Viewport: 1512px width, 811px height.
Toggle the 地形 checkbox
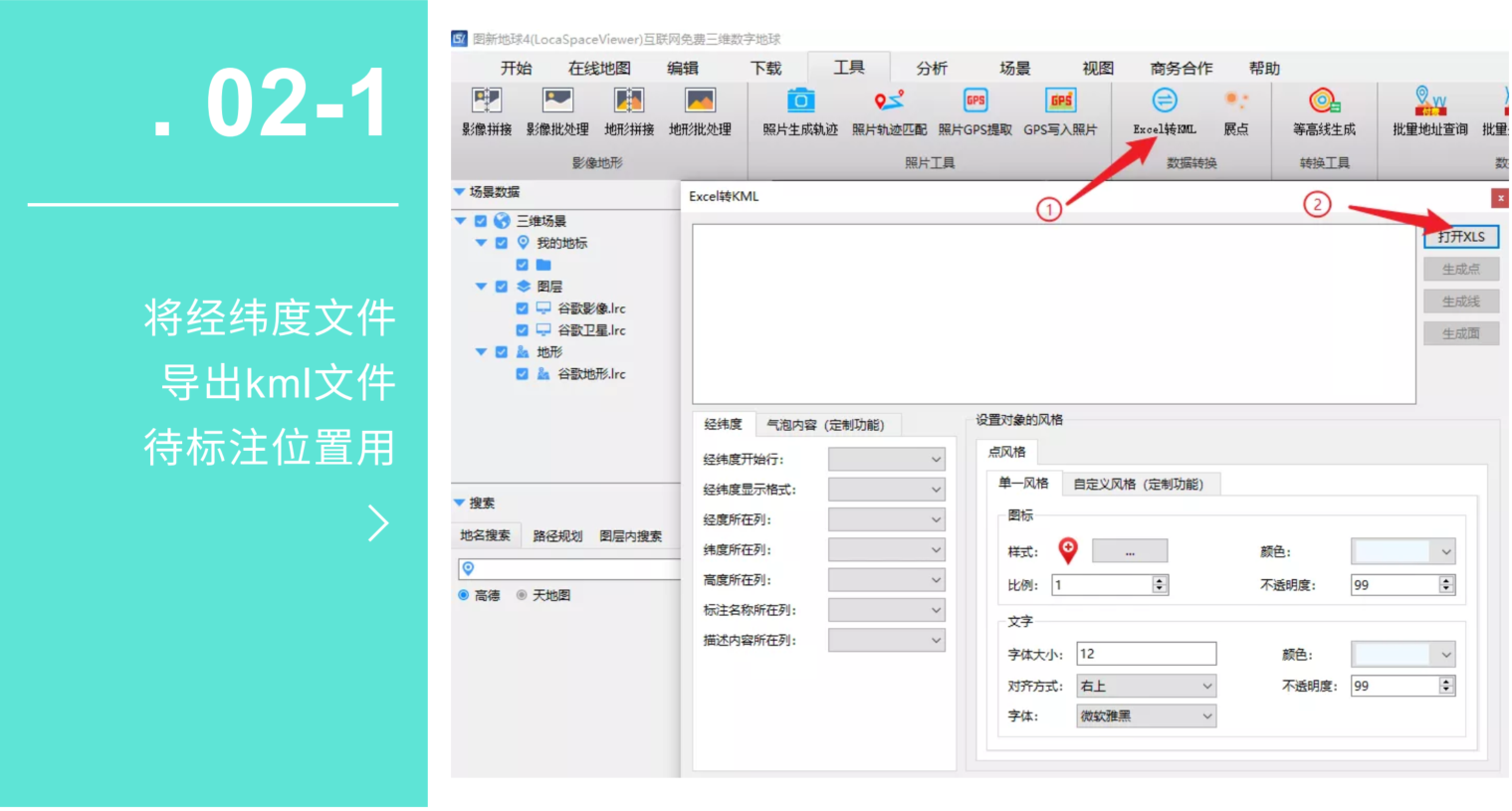(x=502, y=352)
